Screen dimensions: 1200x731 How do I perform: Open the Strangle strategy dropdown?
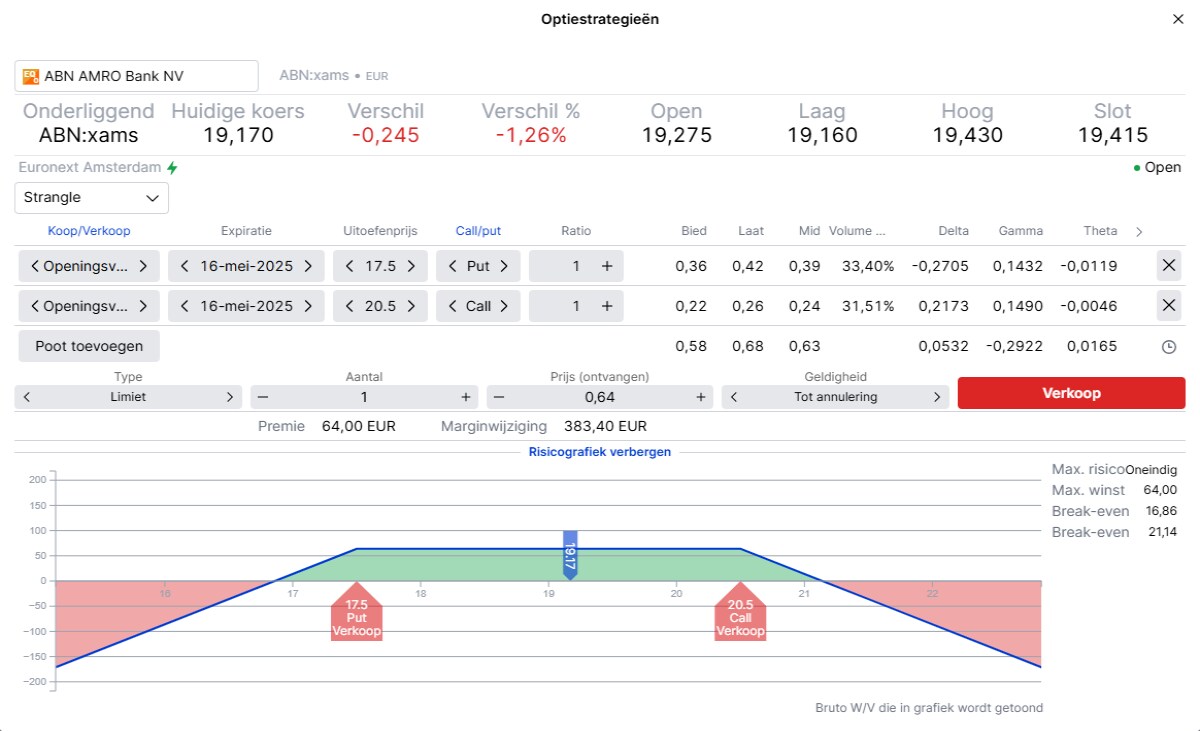click(x=91, y=198)
